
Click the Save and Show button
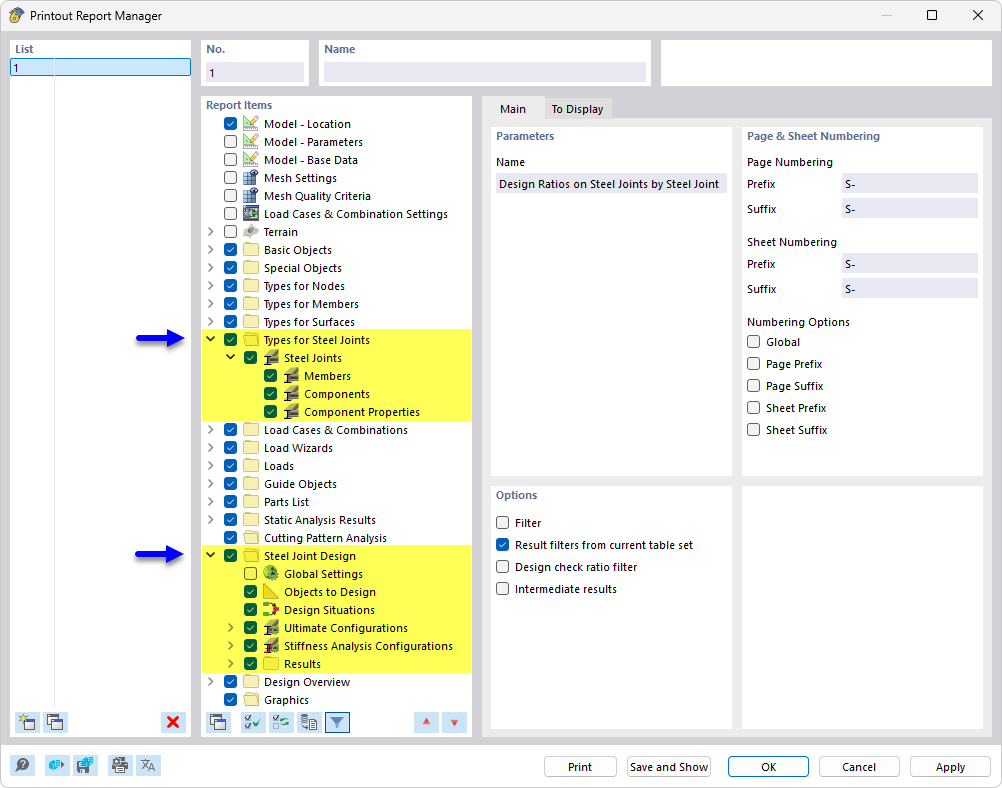point(668,766)
